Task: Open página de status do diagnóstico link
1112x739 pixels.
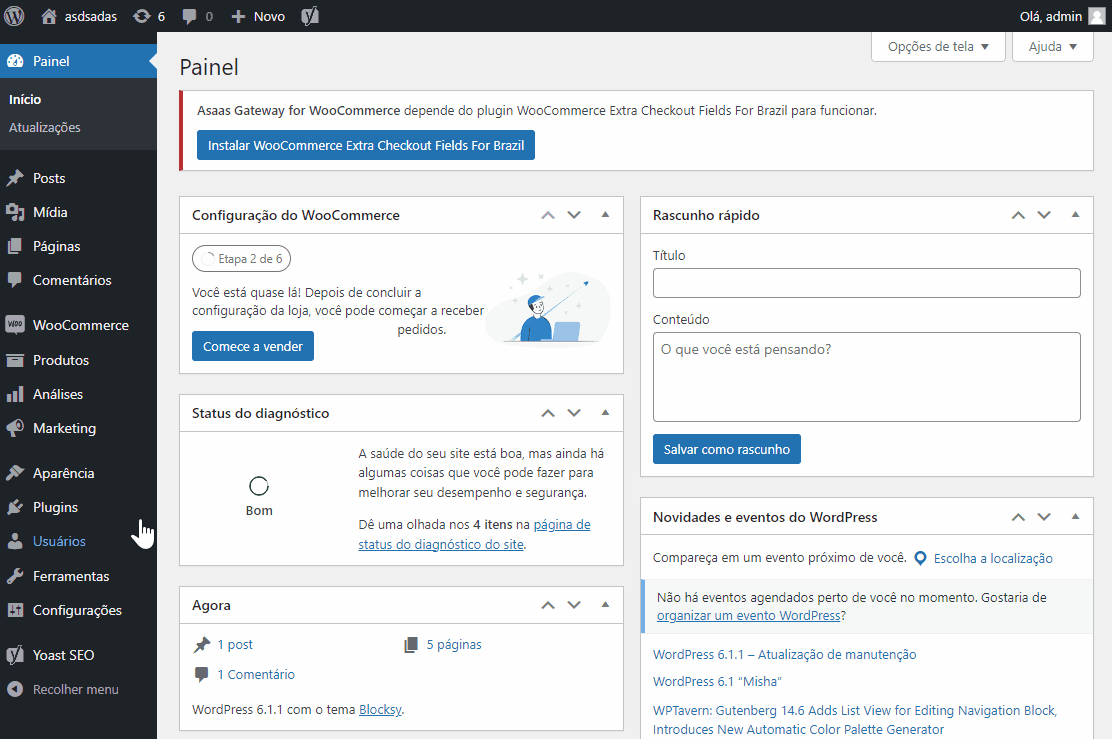Action: point(474,535)
